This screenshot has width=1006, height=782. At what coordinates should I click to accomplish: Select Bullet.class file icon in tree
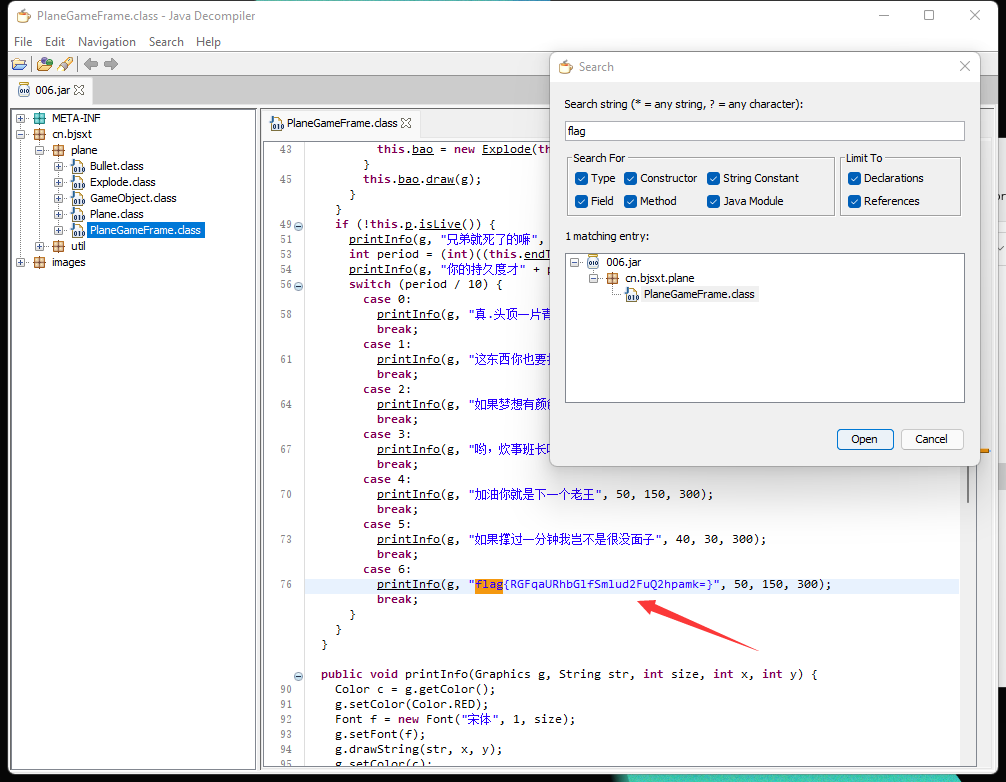[x=79, y=166]
